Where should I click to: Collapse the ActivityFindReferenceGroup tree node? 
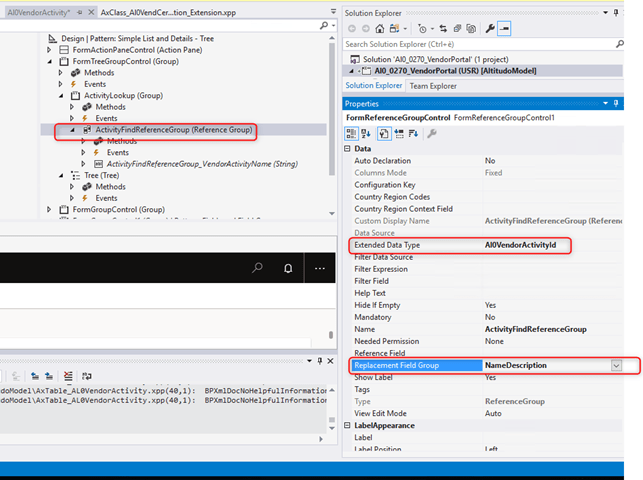72,131
